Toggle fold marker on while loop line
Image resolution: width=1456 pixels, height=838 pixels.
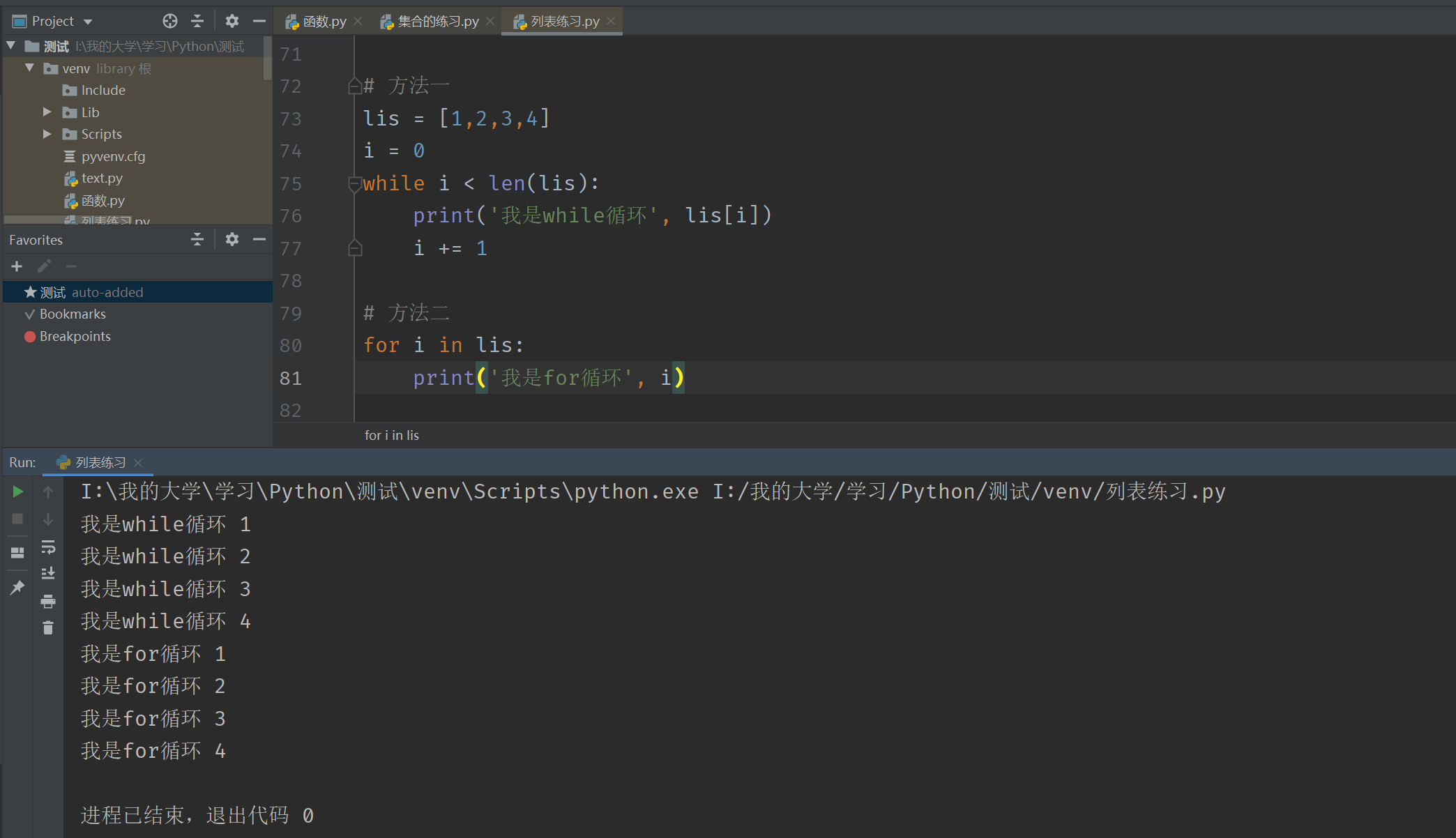pyautogui.click(x=354, y=184)
